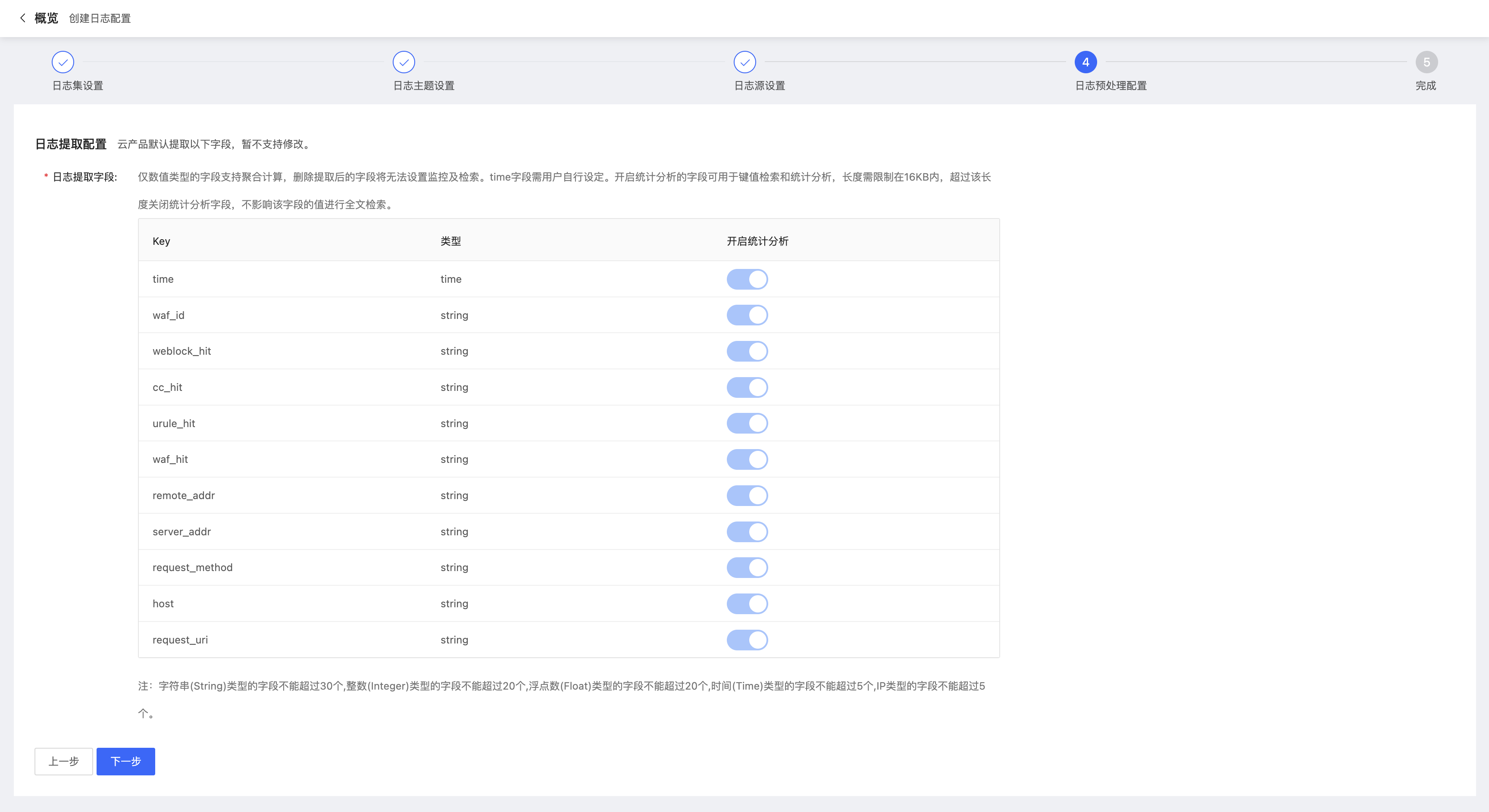Click the 日志提取配置 heading
This screenshot has width=1489, height=812.
pyautogui.click(x=71, y=144)
